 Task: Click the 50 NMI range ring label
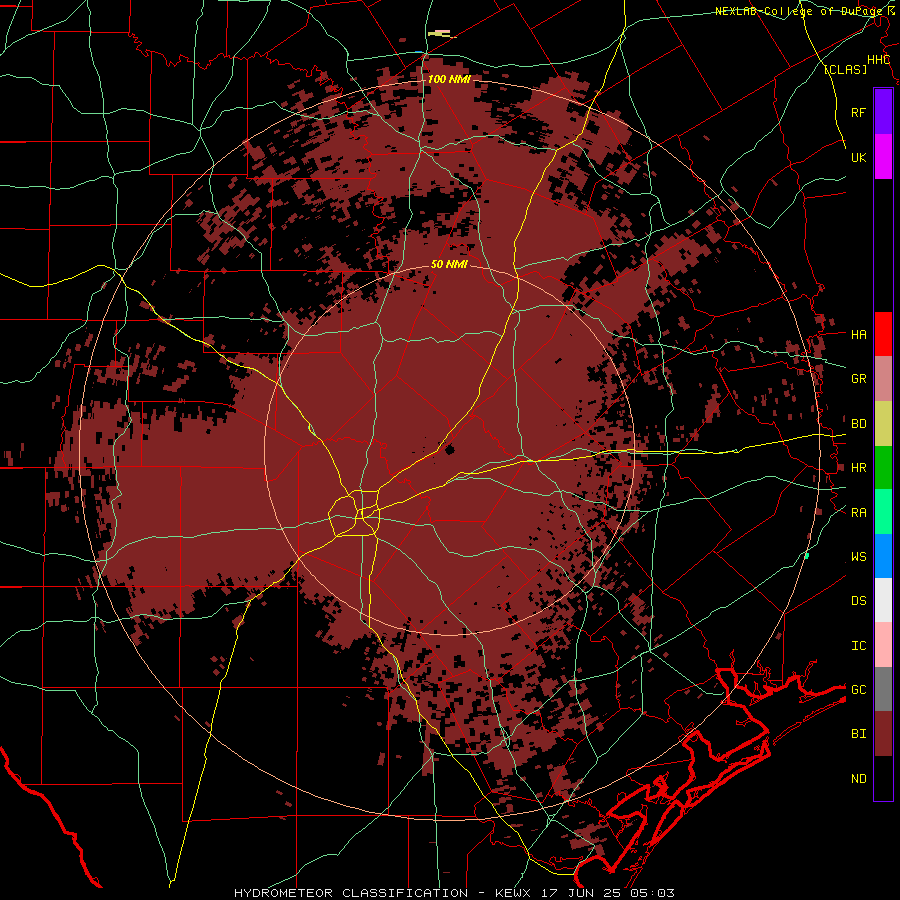[x=449, y=264]
